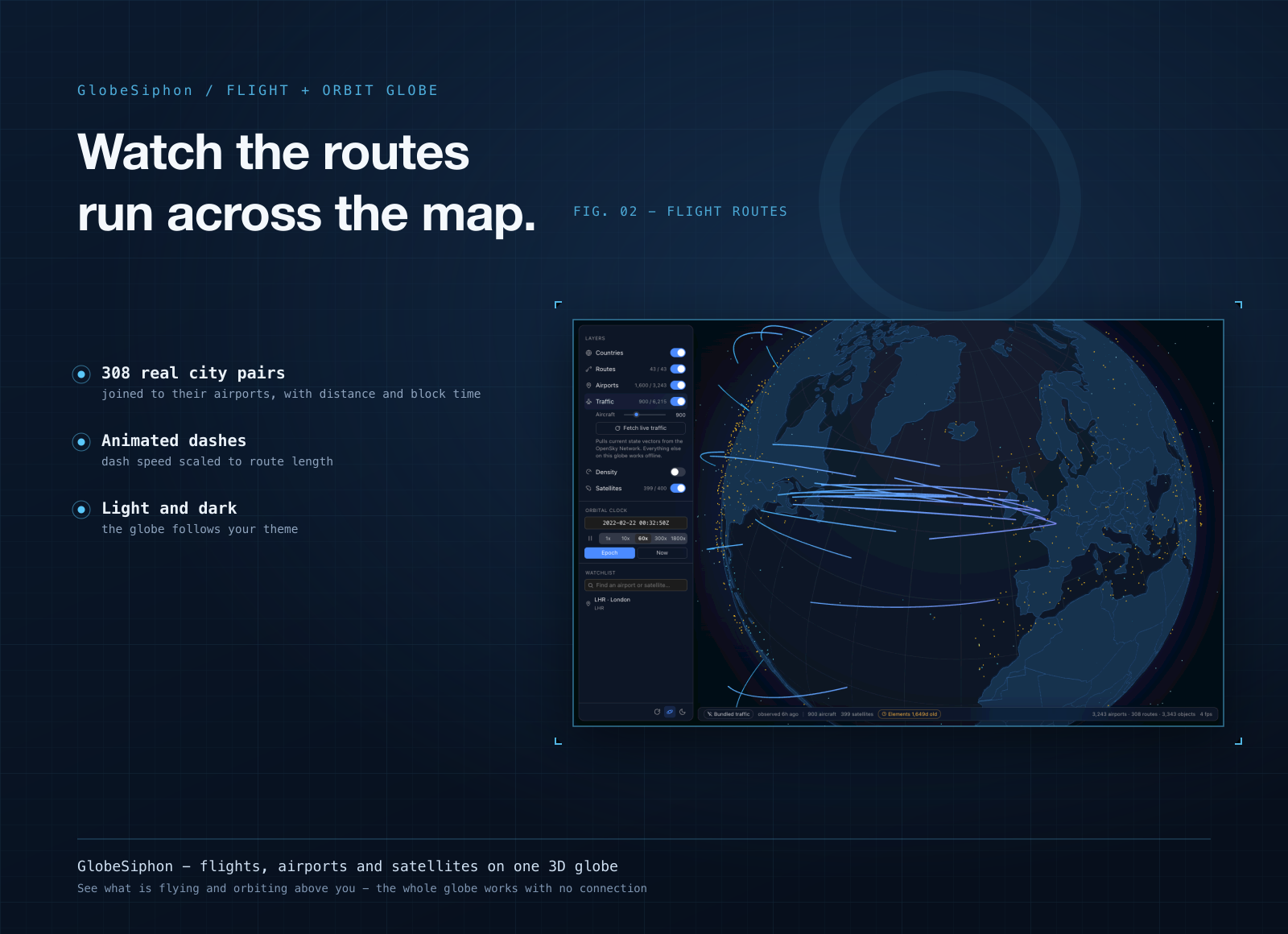1288x934 pixels.
Task: Click the 'Animated dashes' heading
Action: point(174,440)
